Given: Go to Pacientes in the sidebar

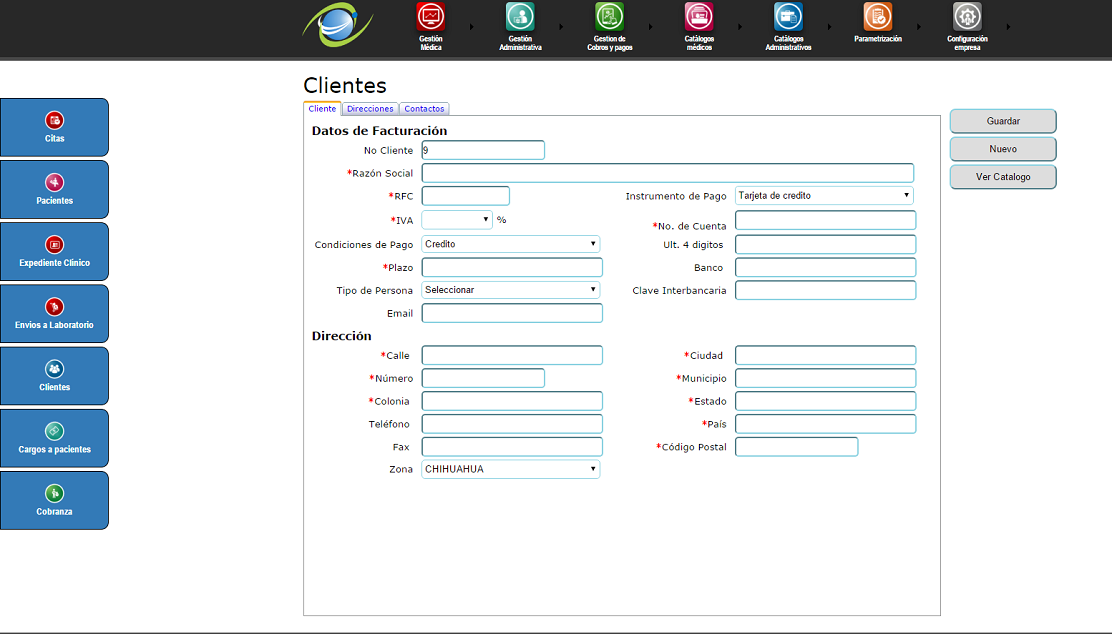Looking at the screenshot, I should tap(55, 189).
